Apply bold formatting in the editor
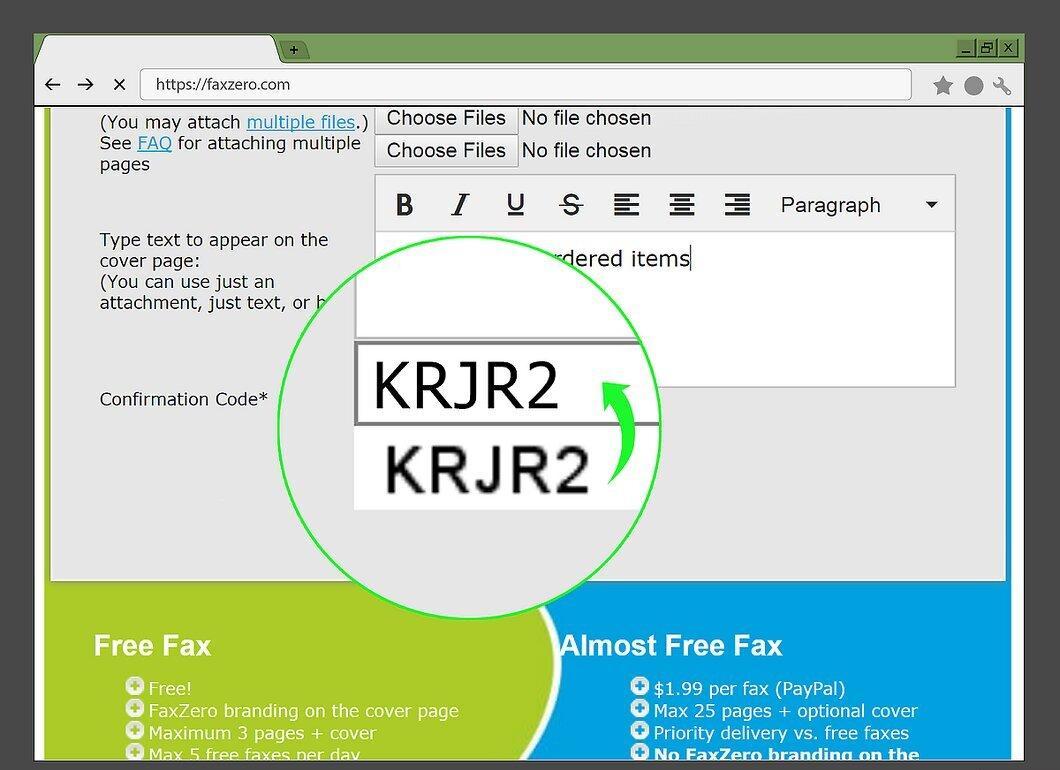 pos(404,204)
